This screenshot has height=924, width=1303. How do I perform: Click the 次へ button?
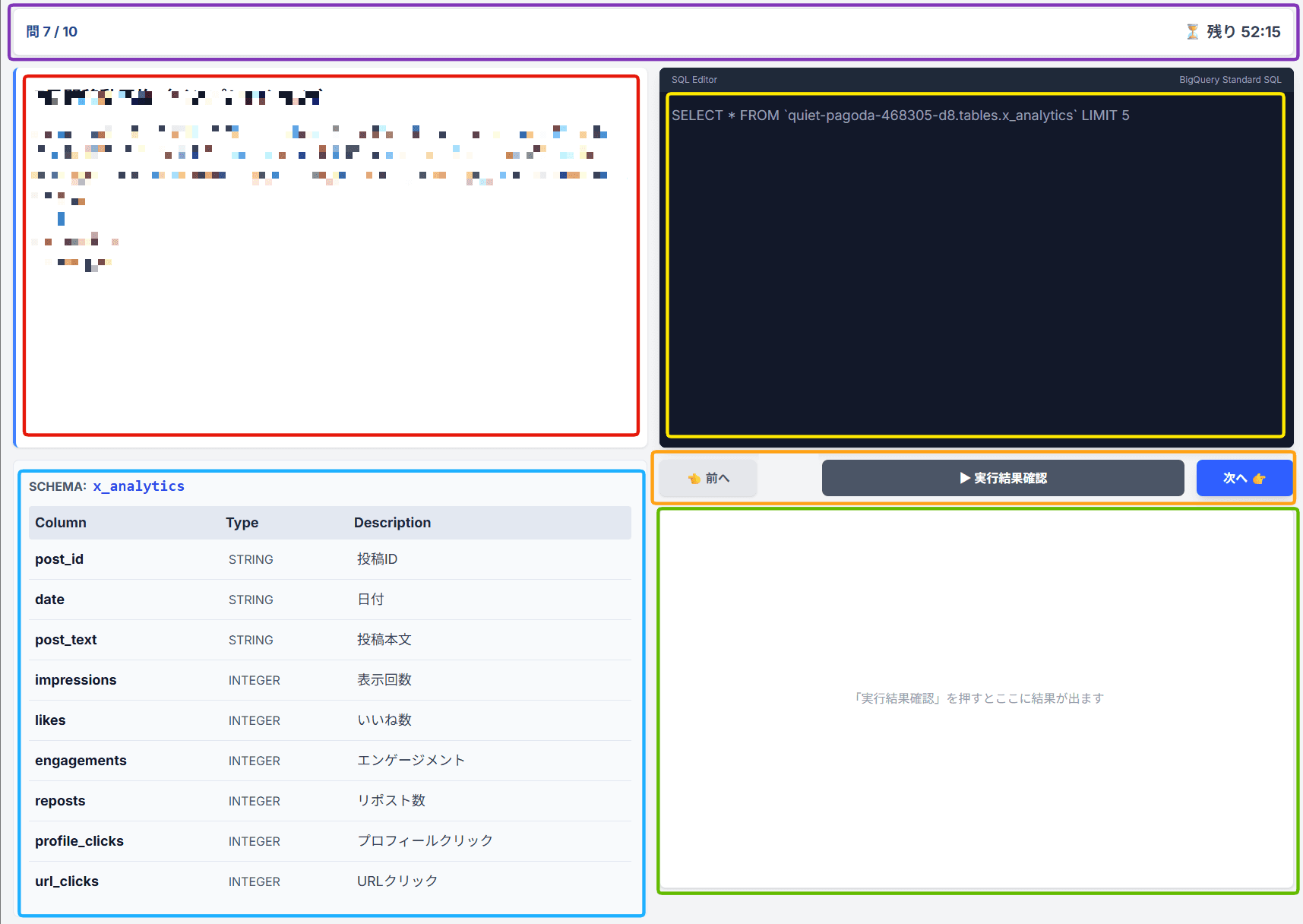[1244, 478]
